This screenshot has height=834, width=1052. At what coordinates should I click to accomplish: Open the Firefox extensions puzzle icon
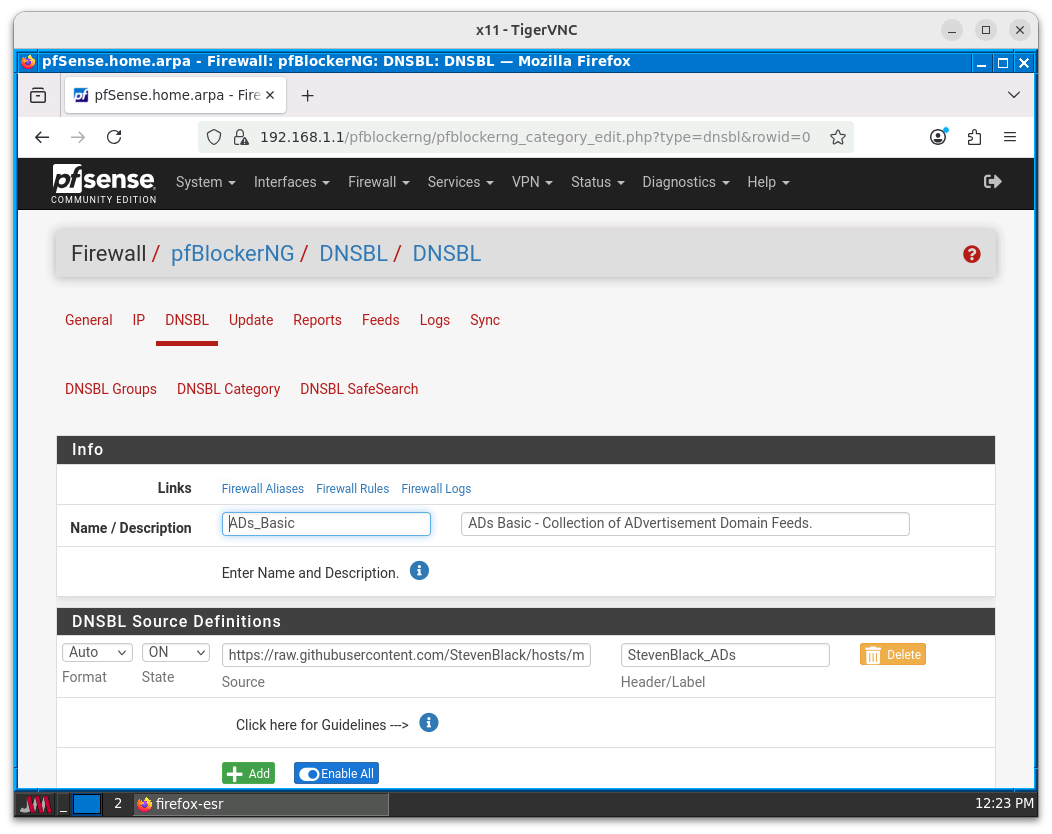click(x=974, y=138)
